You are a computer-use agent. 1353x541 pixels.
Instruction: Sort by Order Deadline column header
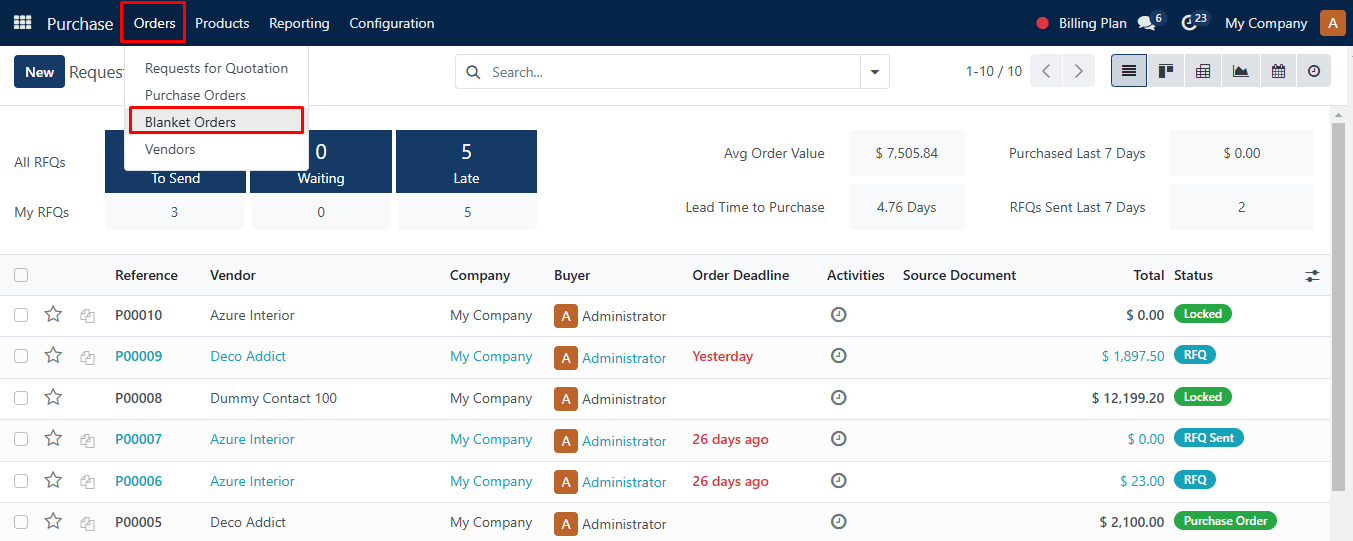click(x=740, y=275)
